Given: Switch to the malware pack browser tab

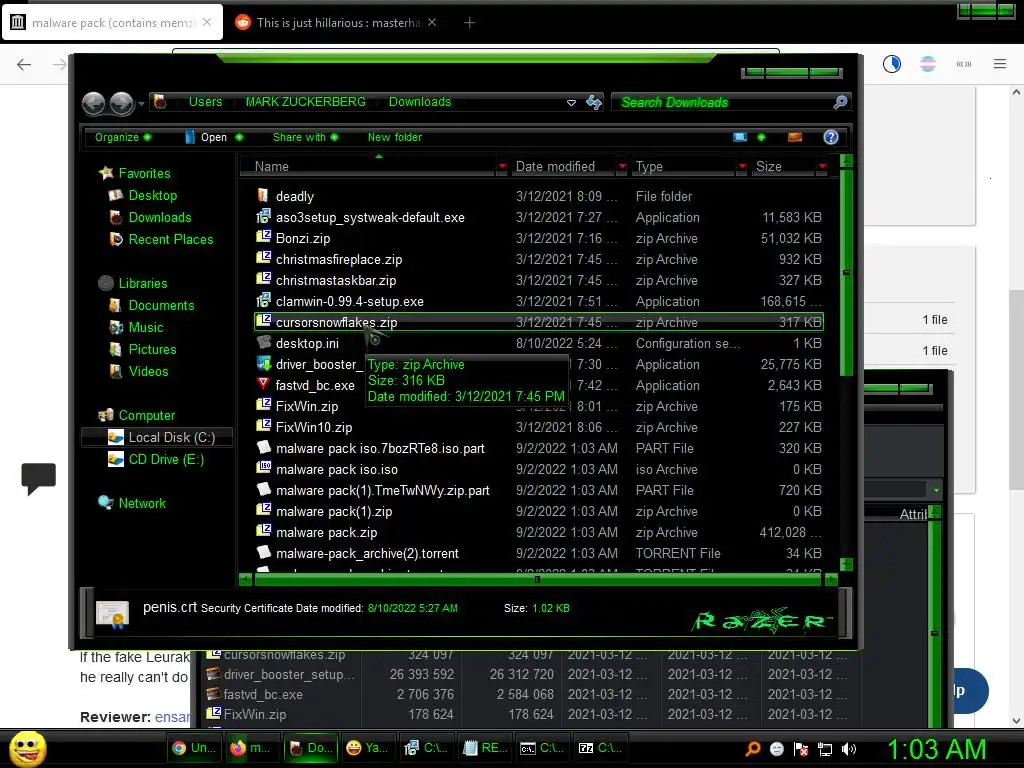Looking at the screenshot, I should pyautogui.click(x=112, y=23).
